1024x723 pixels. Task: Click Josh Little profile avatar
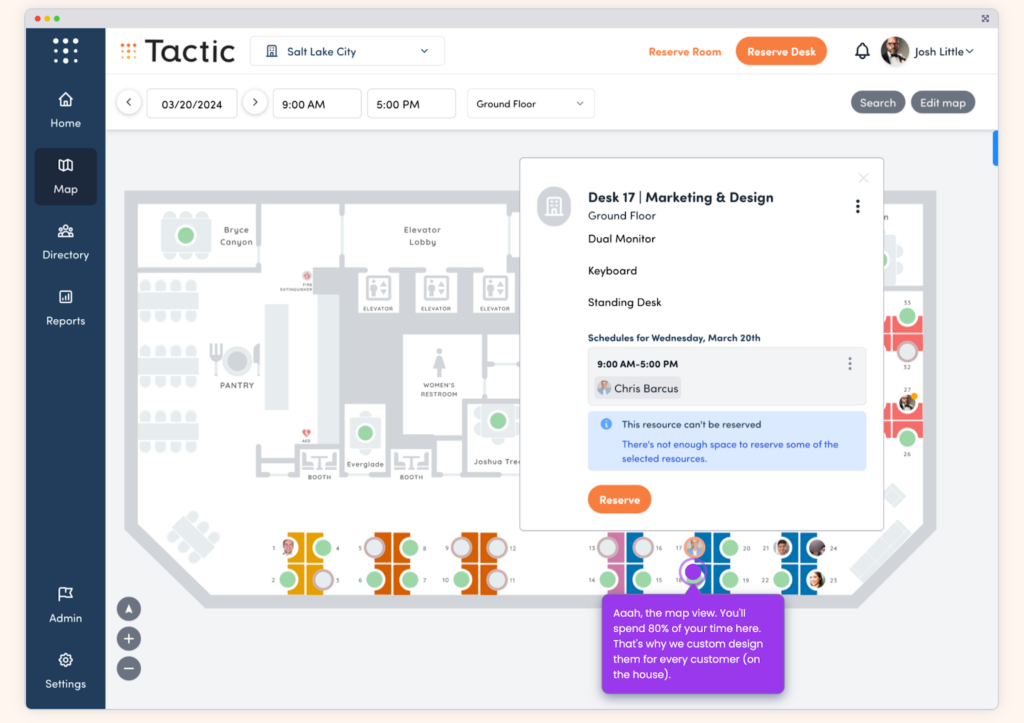tap(895, 51)
